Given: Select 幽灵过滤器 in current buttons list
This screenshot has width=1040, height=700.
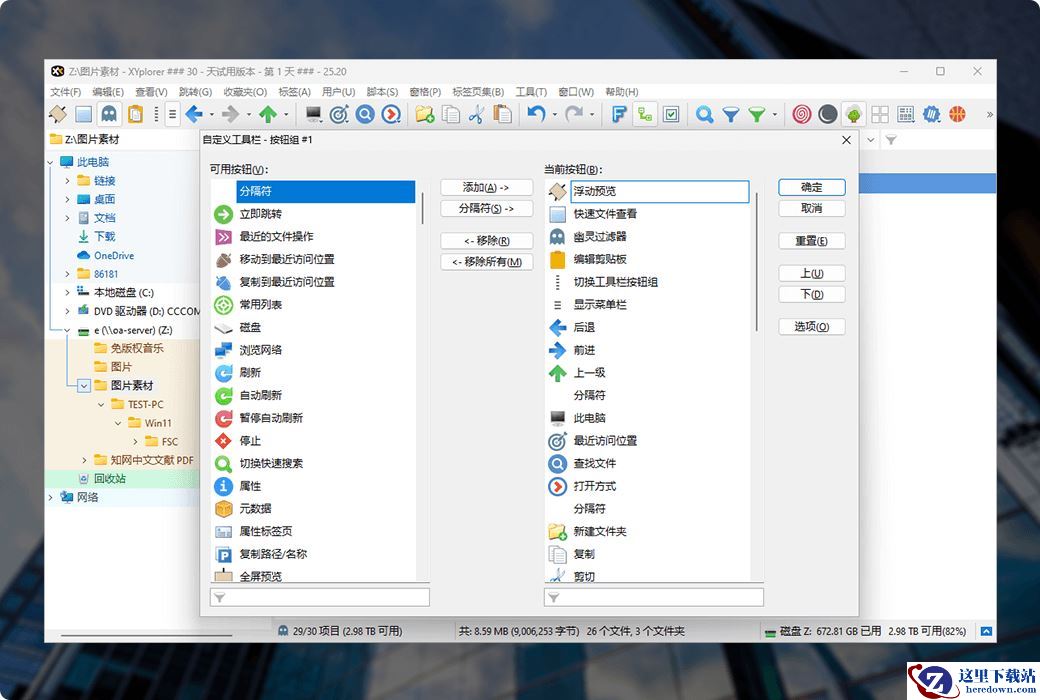Looking at the screenshot, I should pyautogui.click(x=599, y=237).
